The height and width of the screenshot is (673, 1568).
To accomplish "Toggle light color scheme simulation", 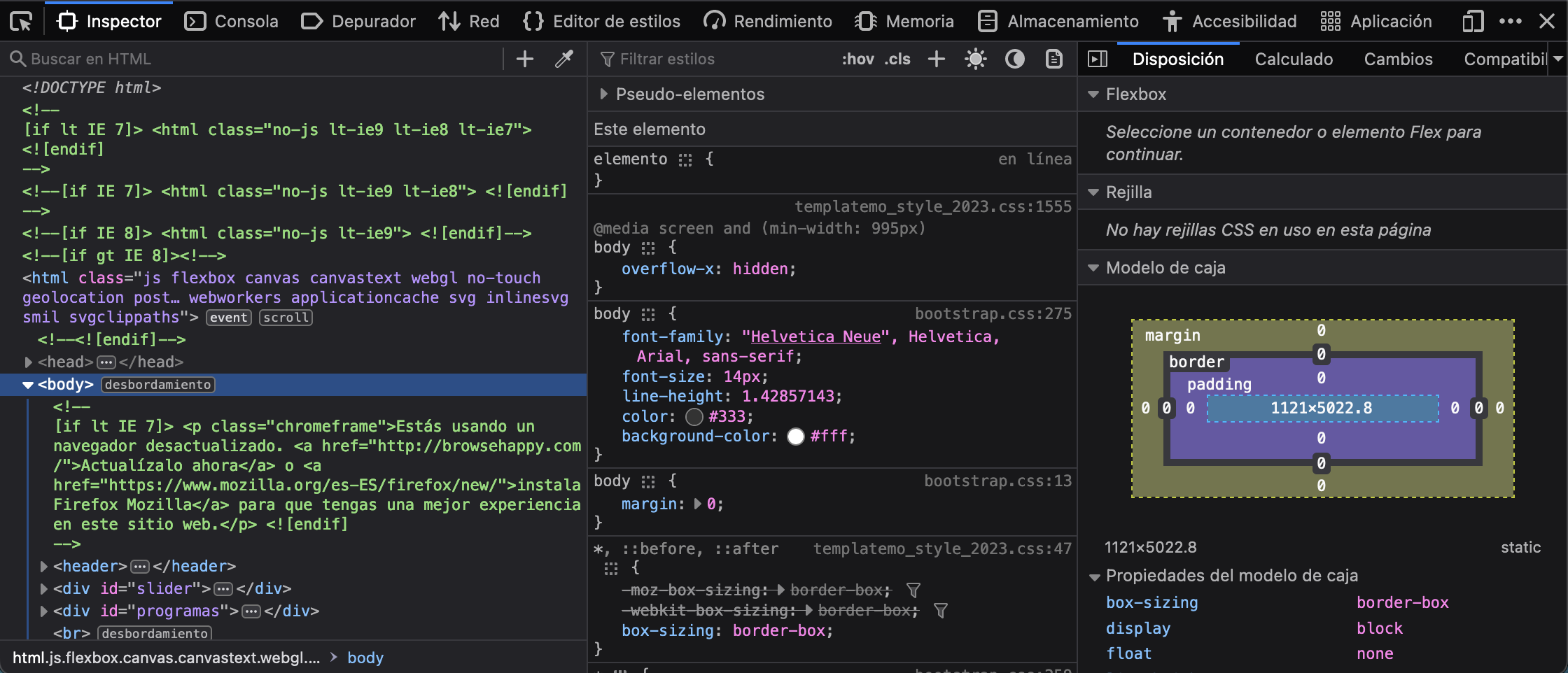I will 975,59.
